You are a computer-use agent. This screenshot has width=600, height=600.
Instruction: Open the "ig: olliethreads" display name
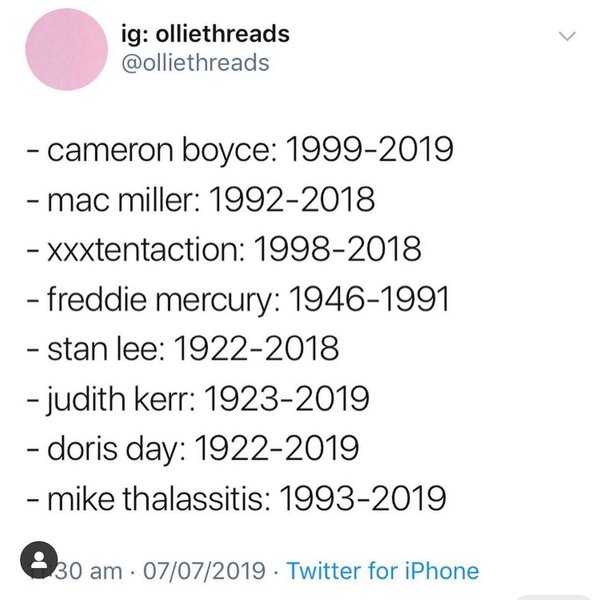pyautogui.click(x=211, y=34)
